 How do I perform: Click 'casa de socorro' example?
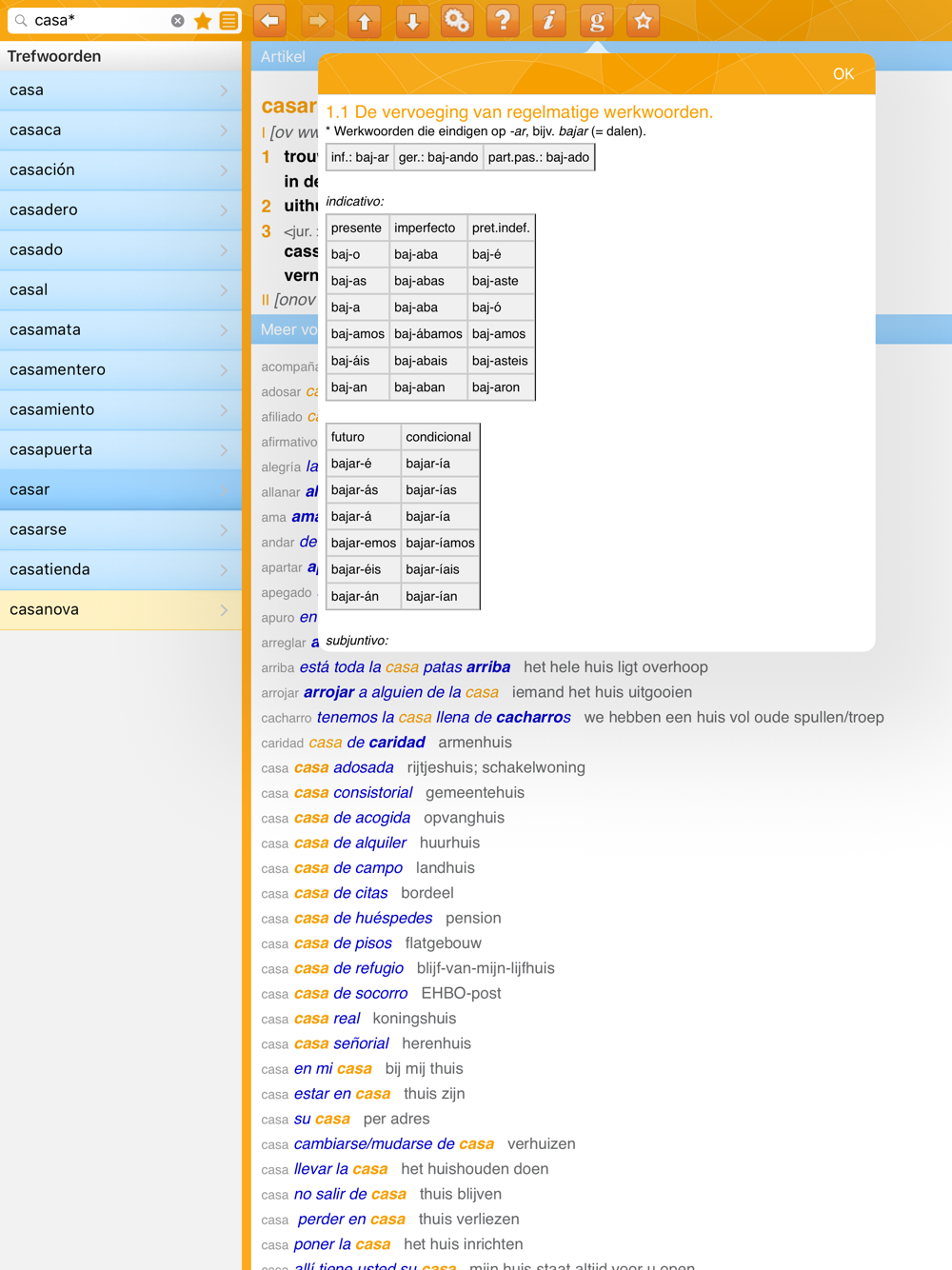pos(350,994)
